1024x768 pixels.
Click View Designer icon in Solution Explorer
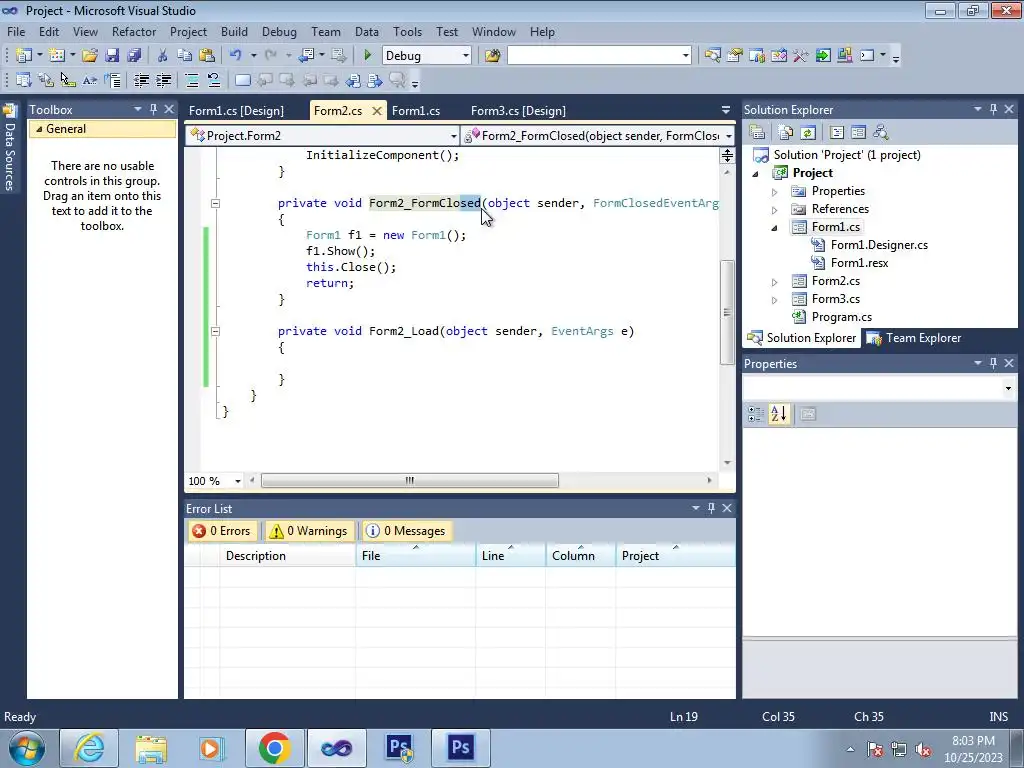pyautogui.click(x=858, y=133)
